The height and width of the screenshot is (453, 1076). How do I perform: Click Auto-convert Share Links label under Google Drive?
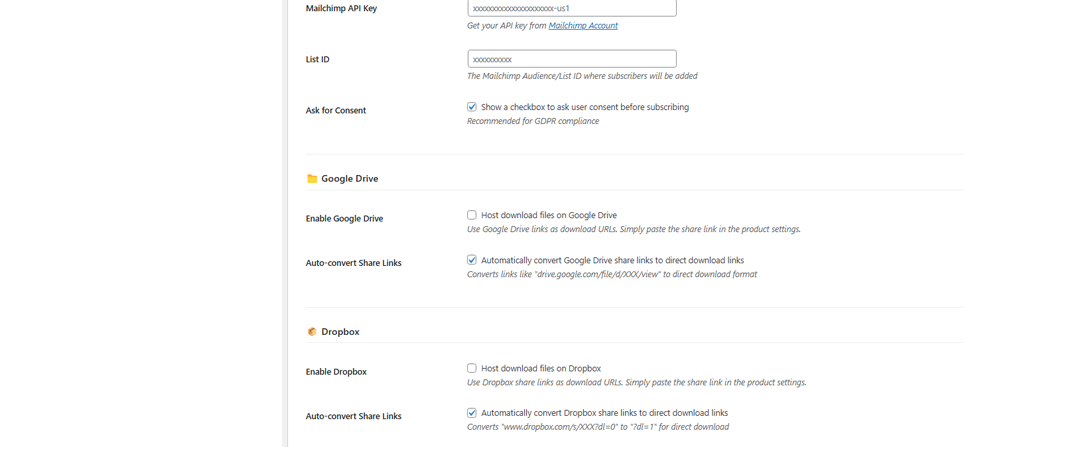coord(353,263)
